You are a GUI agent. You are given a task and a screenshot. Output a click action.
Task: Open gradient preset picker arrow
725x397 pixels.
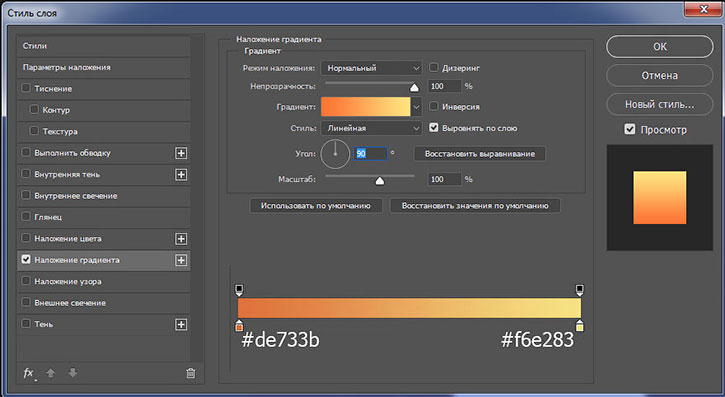point(416,107)
